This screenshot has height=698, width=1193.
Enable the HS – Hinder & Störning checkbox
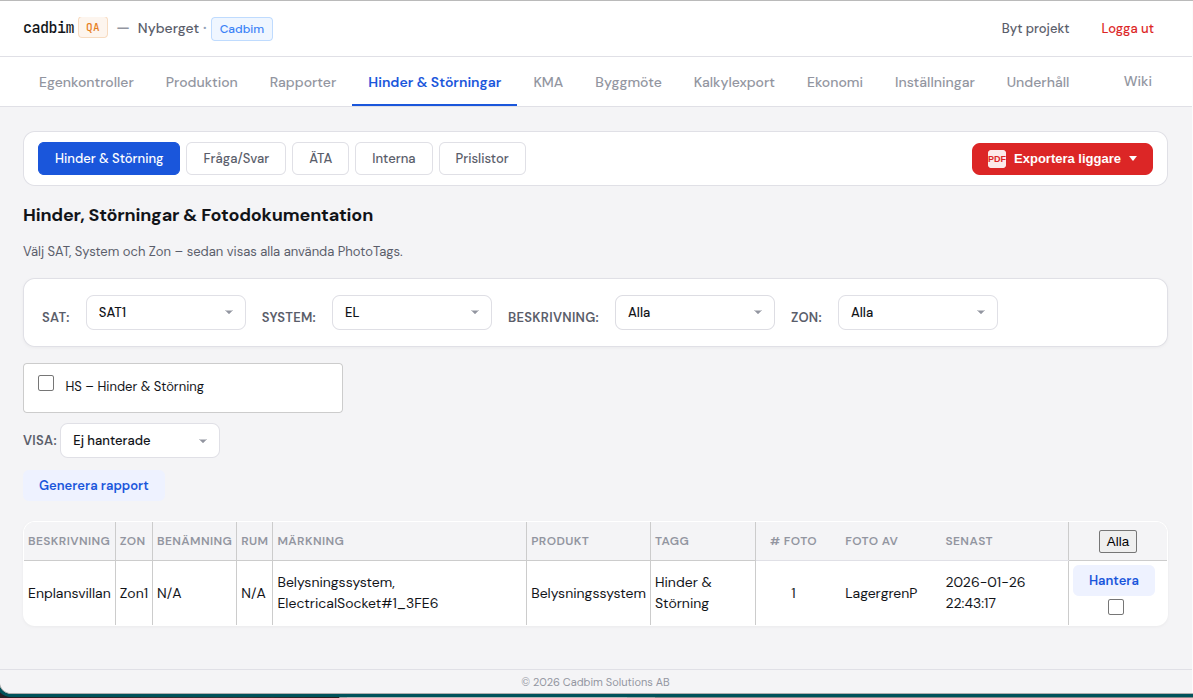click(x=46, y=383)
